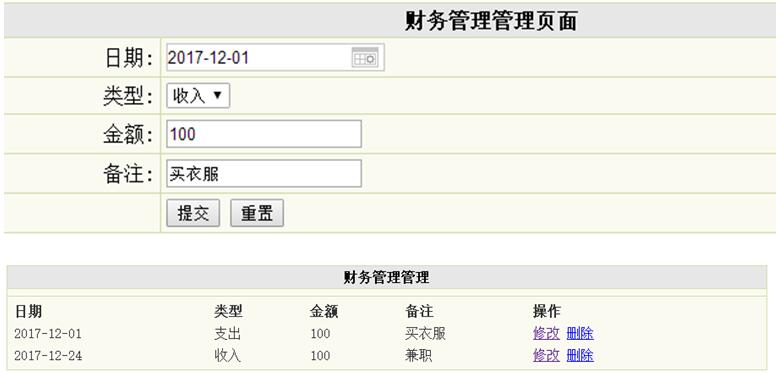Click the 买衣服 remark cell in table
The width and height of the screenshot is (776, 374).
tap(425, 334)
